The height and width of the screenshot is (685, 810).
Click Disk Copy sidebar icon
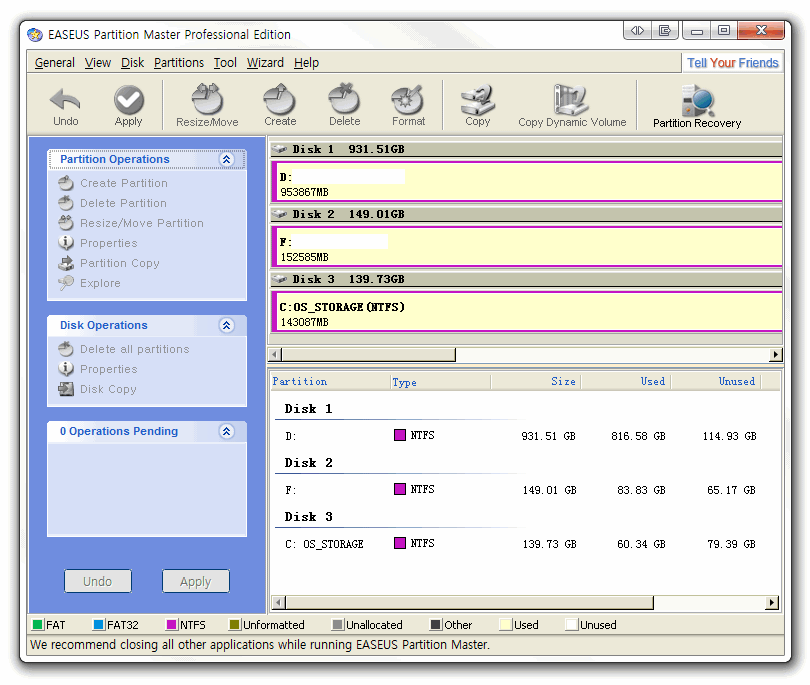tap(66, 389)
